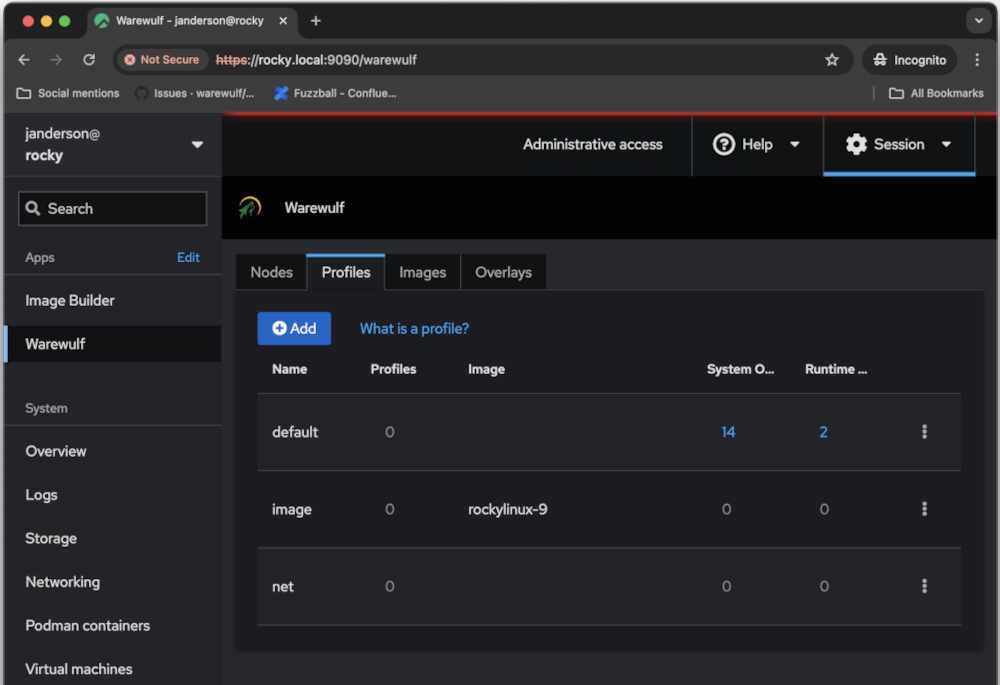This screenshot has height=685, width=1000.
Task: Click Administrative access button
Action: tap(592, 144)
